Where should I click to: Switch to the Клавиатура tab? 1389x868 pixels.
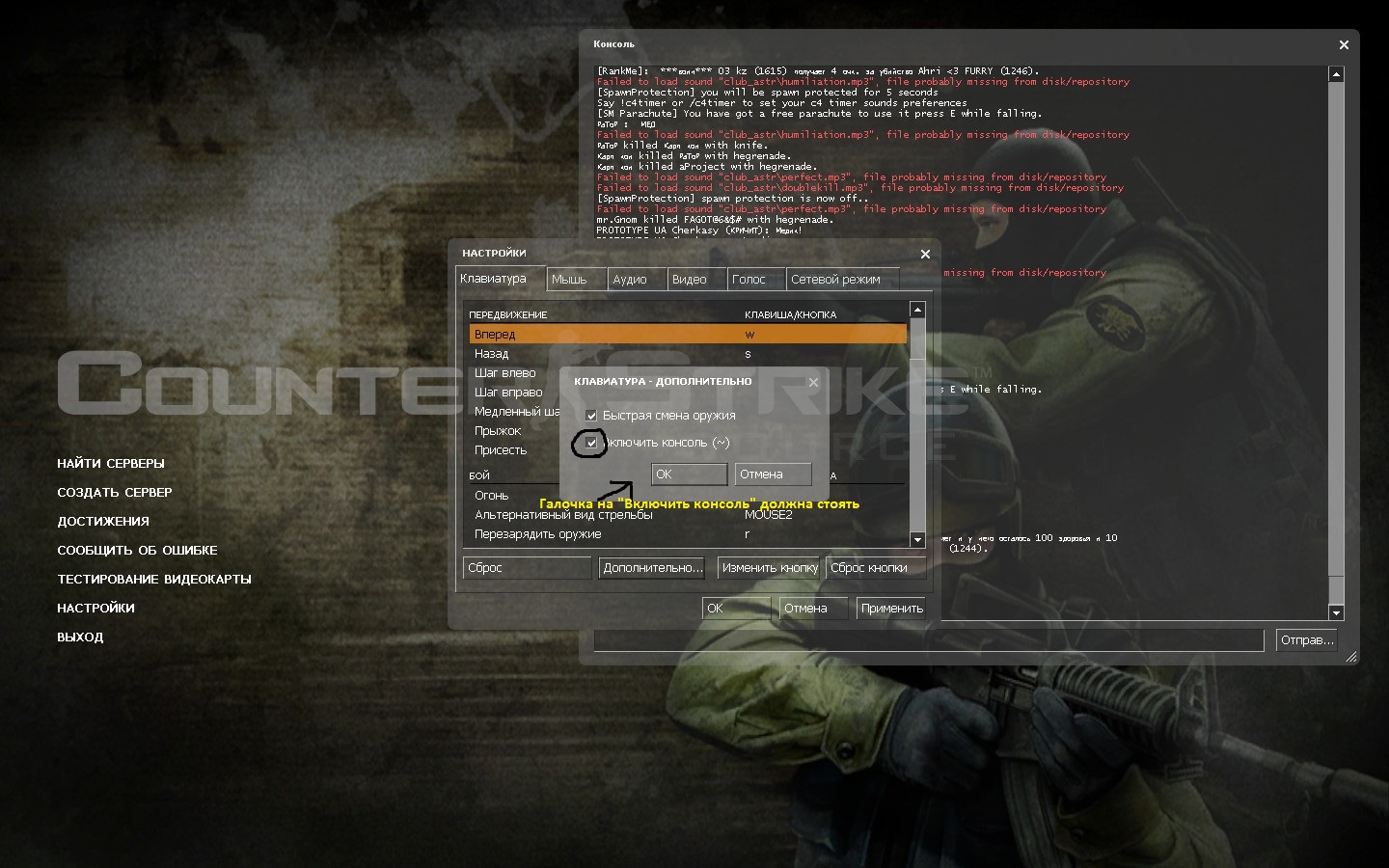501,279
